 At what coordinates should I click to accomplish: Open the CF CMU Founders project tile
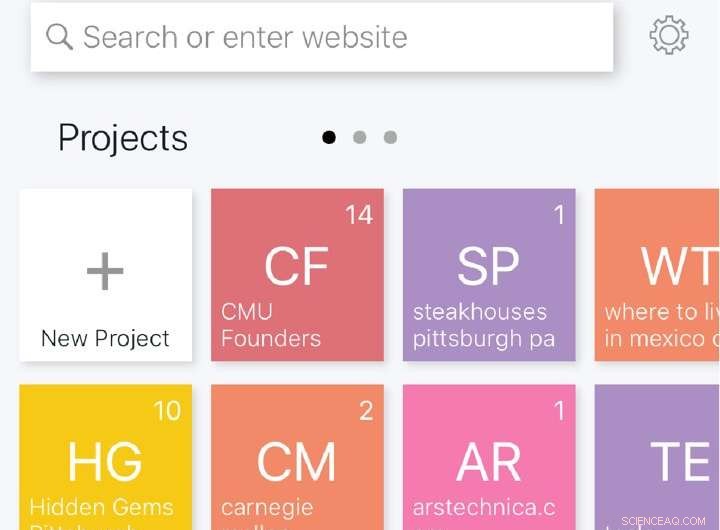pos(297,275)
